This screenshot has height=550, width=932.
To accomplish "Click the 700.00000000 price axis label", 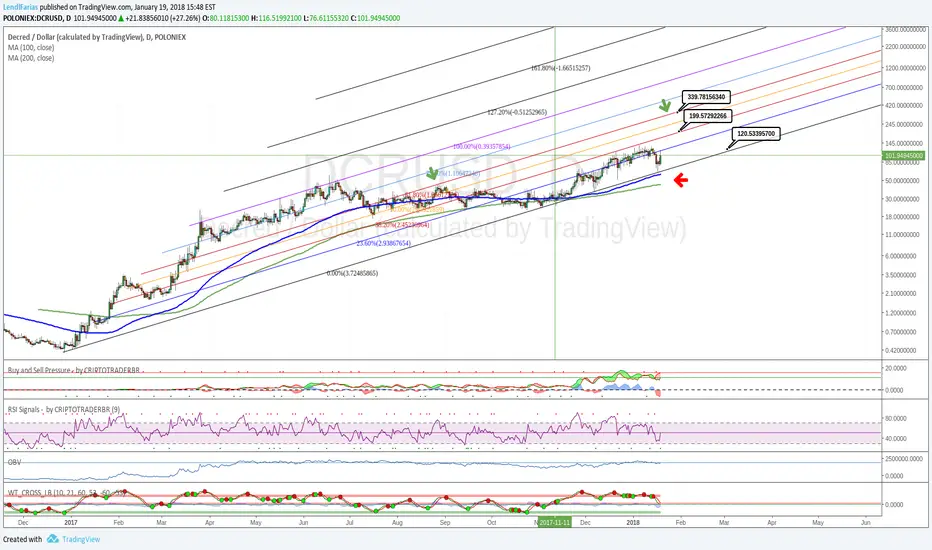I will (904, 87).
